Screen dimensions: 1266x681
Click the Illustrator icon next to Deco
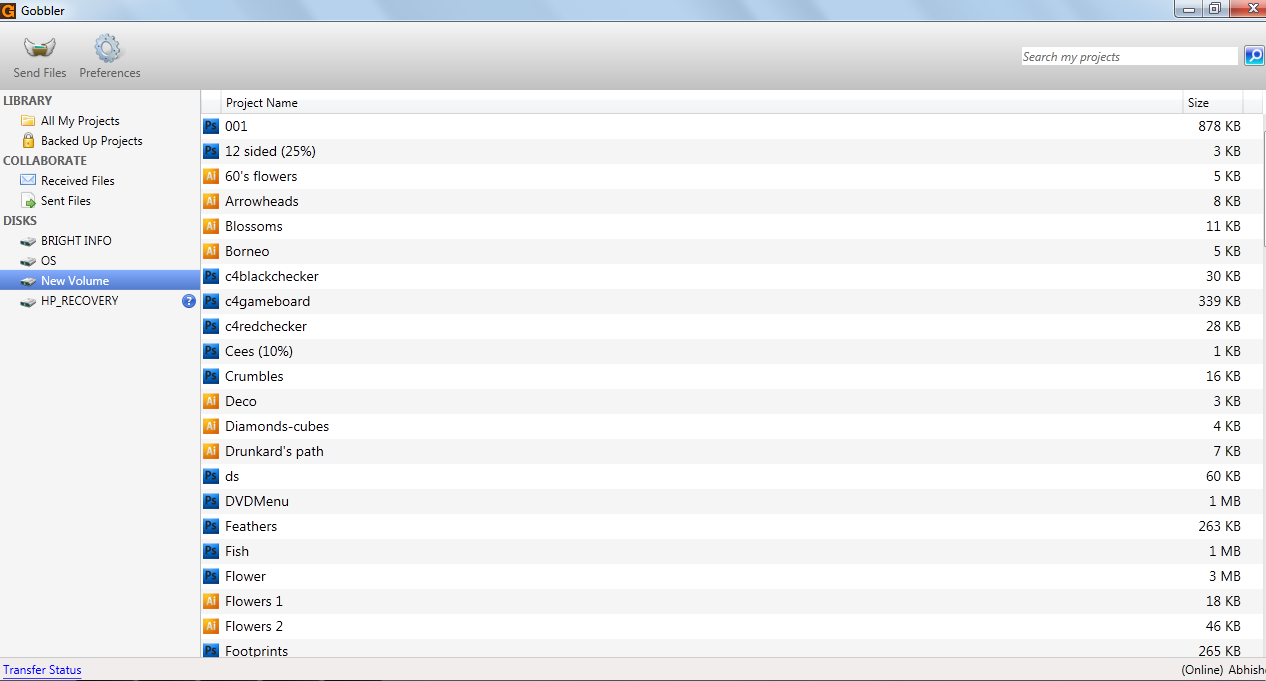coord(211,401)
